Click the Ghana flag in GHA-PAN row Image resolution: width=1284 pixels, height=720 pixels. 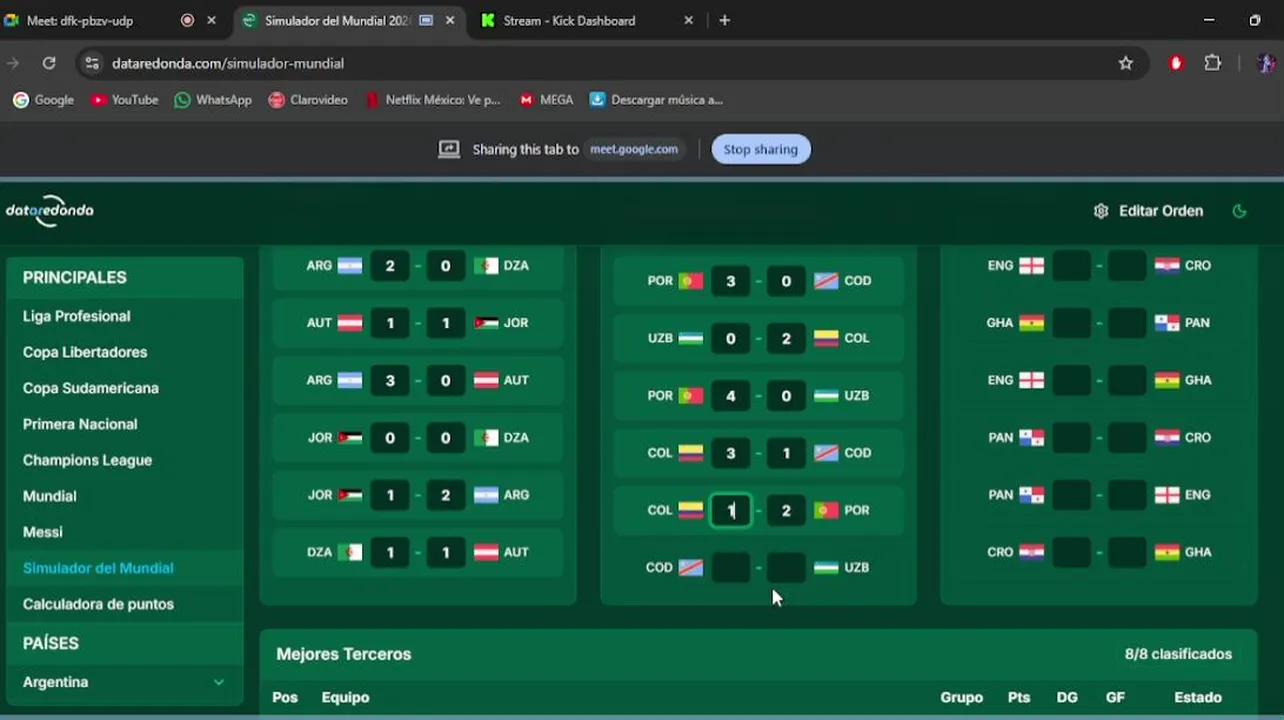[1031, 322]
